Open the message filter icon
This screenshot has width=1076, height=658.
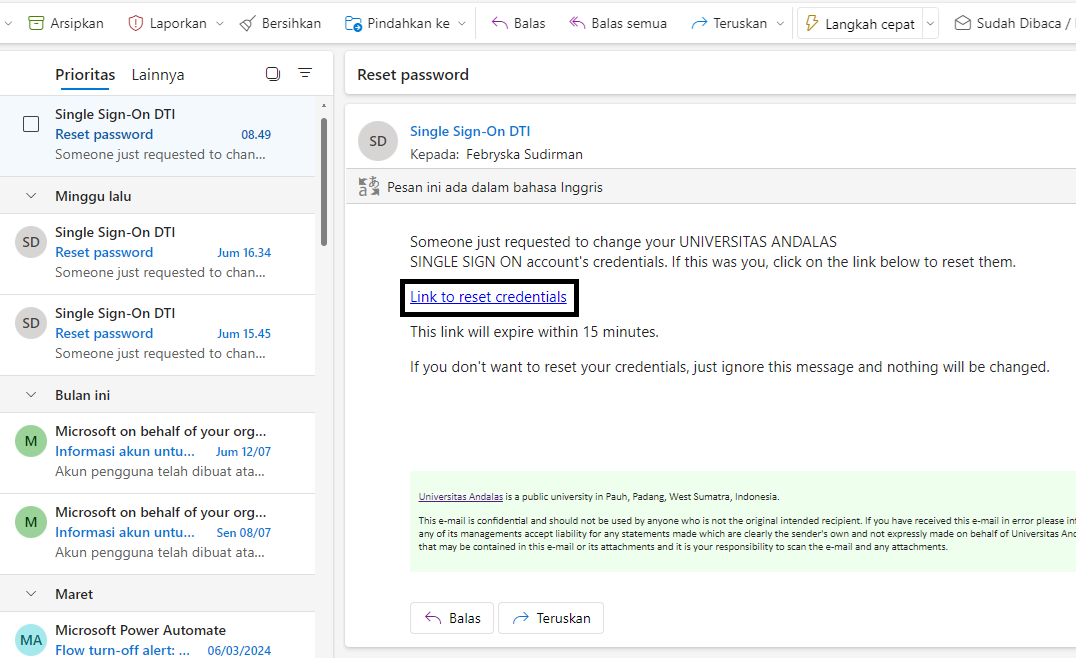tap(305, 73)
